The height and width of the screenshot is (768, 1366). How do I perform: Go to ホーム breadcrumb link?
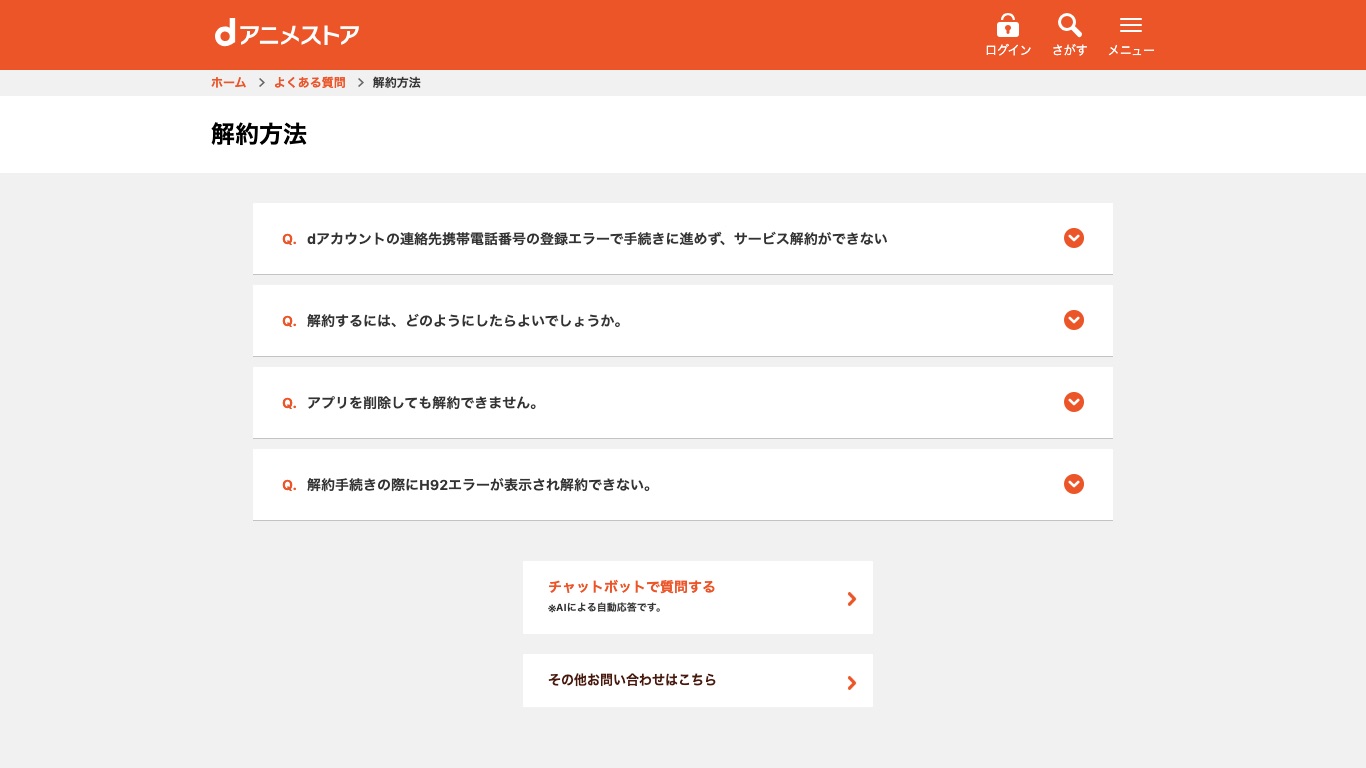[x=228, y=83]
